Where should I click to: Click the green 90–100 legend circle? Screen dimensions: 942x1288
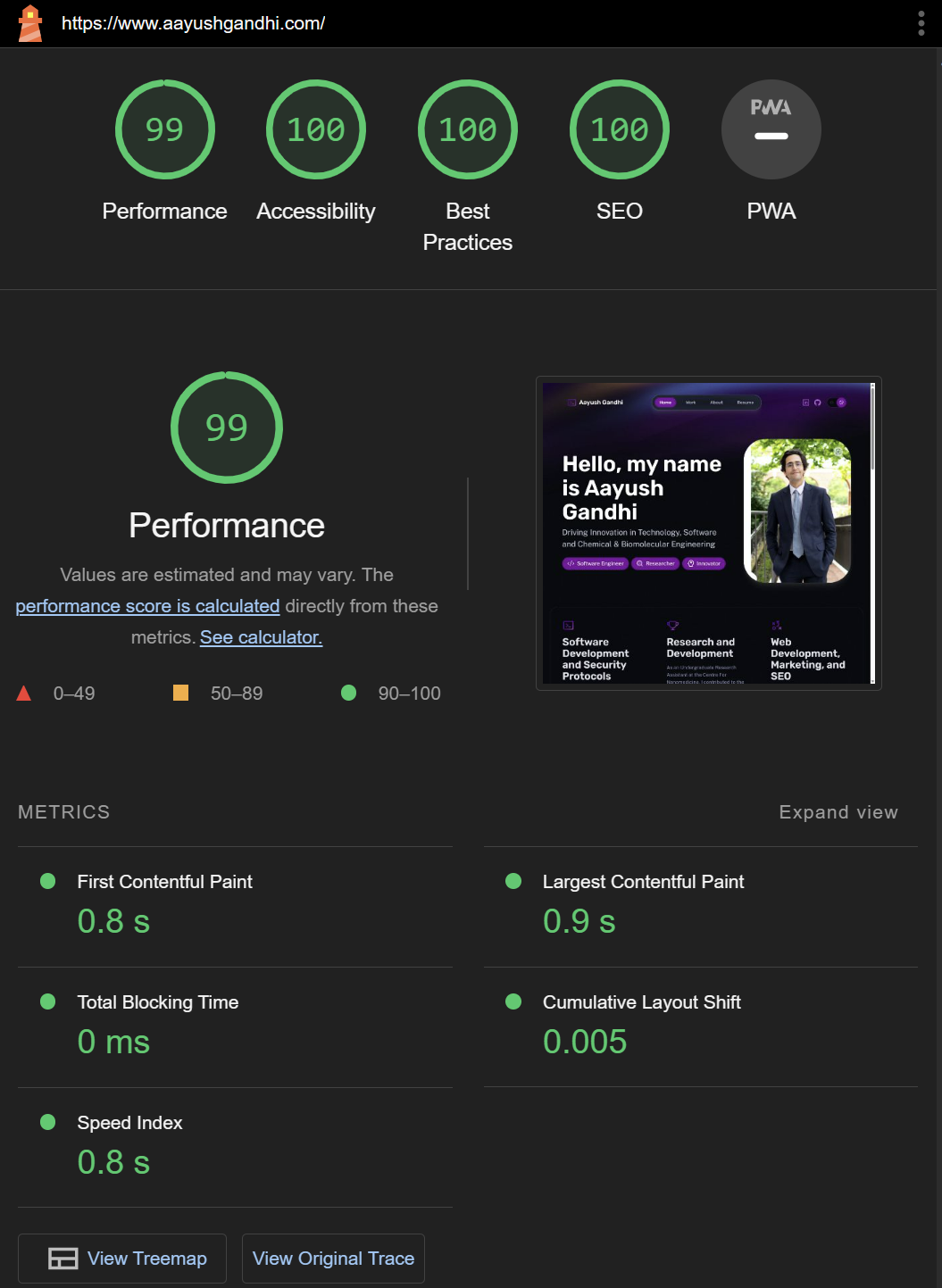pos(349,693)
